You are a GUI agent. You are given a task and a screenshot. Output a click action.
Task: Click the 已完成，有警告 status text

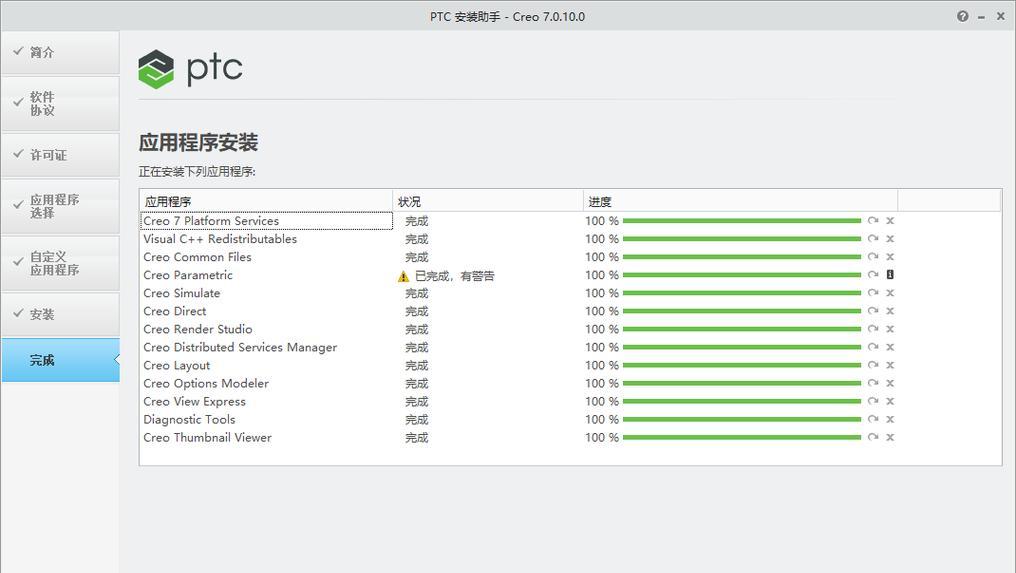[x=454, y=276]
